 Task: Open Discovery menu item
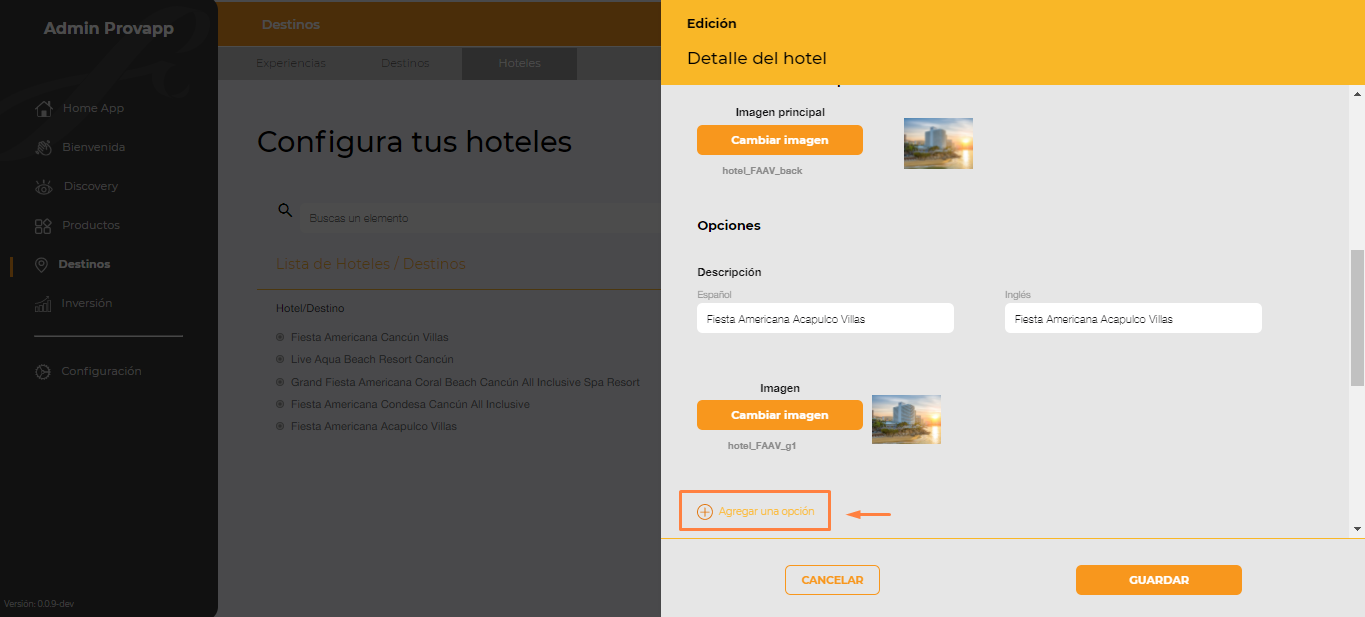91,186
